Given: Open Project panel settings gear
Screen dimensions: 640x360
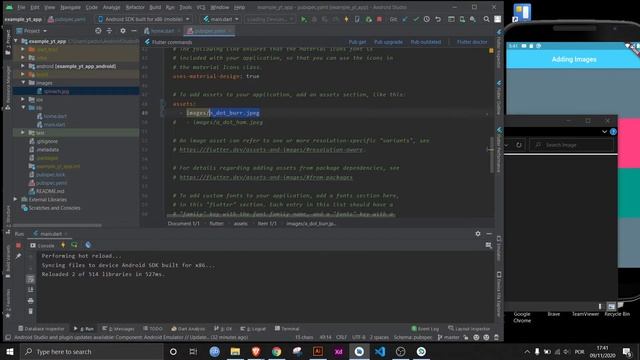Looking at the screenshot, I should tap(123, 31).
